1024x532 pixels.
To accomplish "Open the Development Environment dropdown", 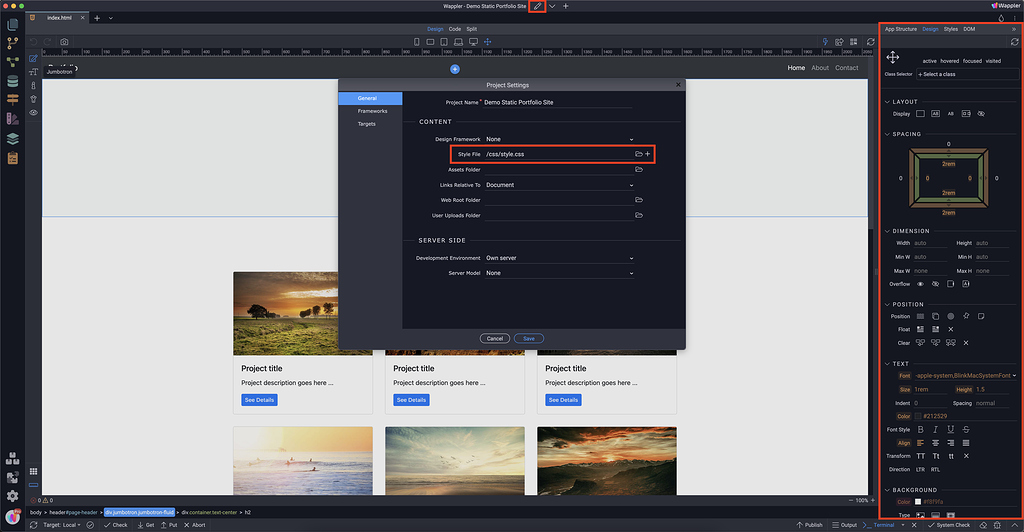I will 559,258.
